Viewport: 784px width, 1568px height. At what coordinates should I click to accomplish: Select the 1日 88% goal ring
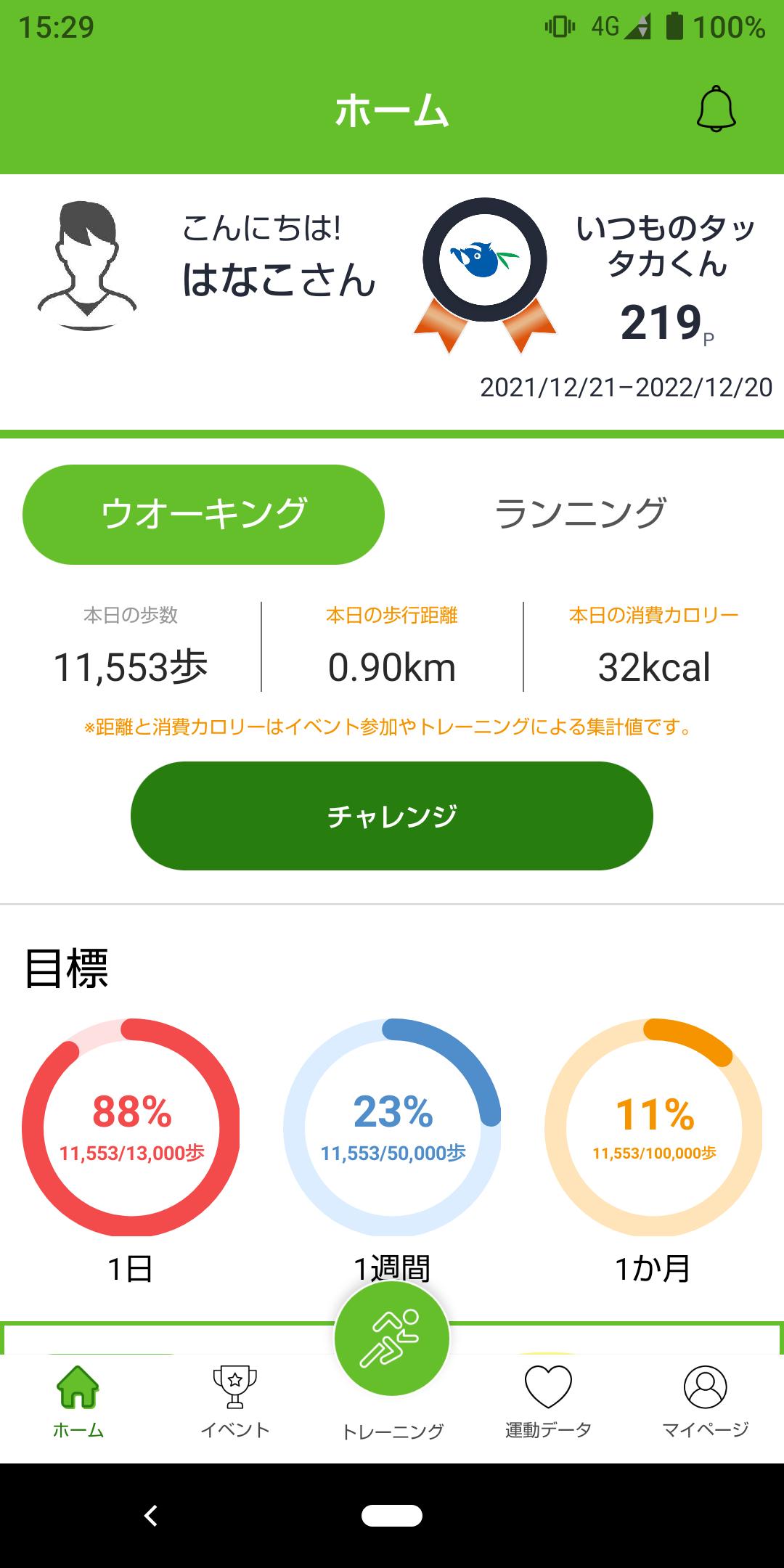click(131, 1127)
